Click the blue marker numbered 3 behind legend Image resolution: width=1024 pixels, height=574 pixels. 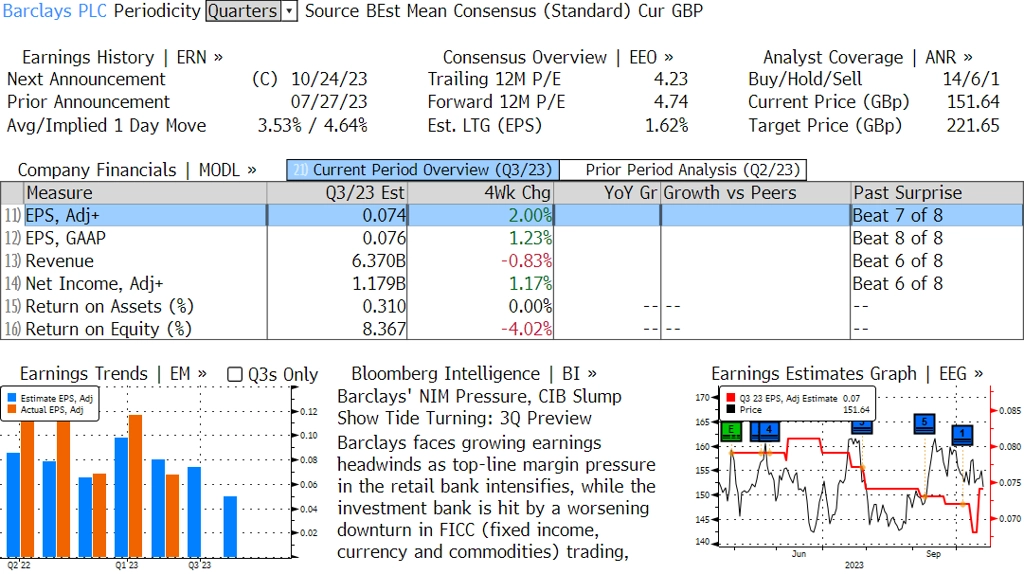pyautogui.click(x=862, y=426)
